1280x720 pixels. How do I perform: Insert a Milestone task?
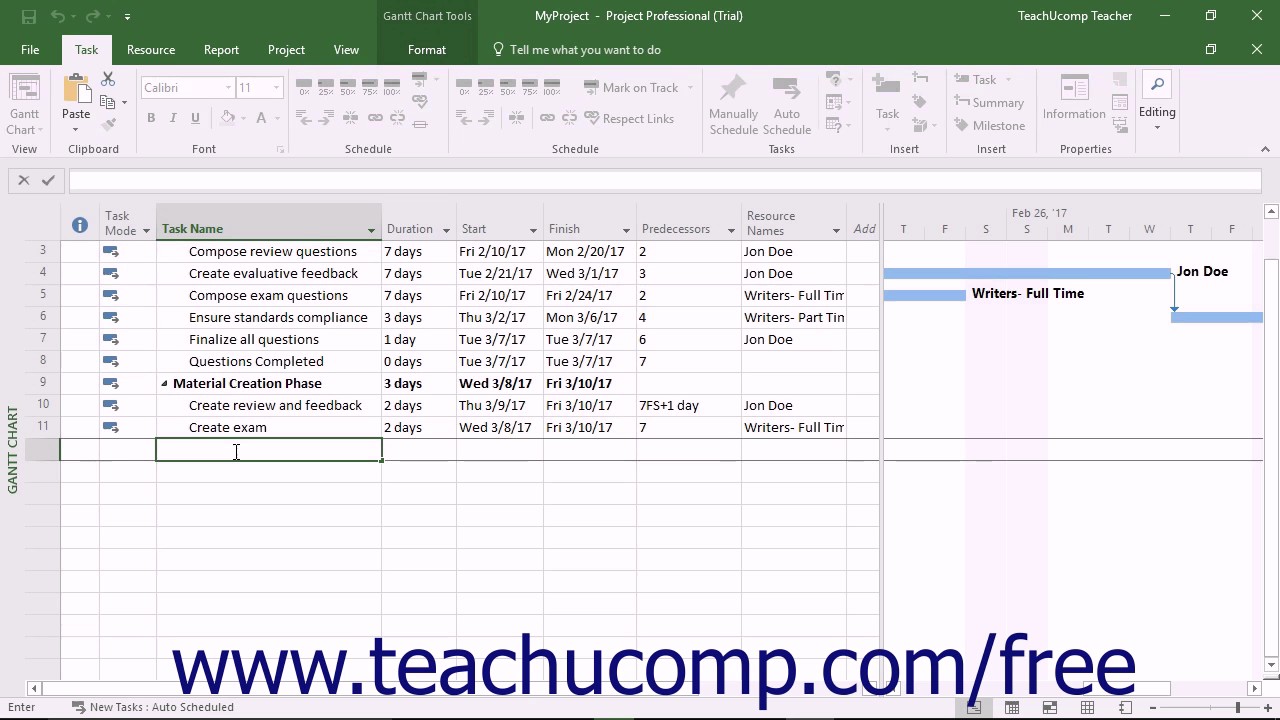click(989, 125)
